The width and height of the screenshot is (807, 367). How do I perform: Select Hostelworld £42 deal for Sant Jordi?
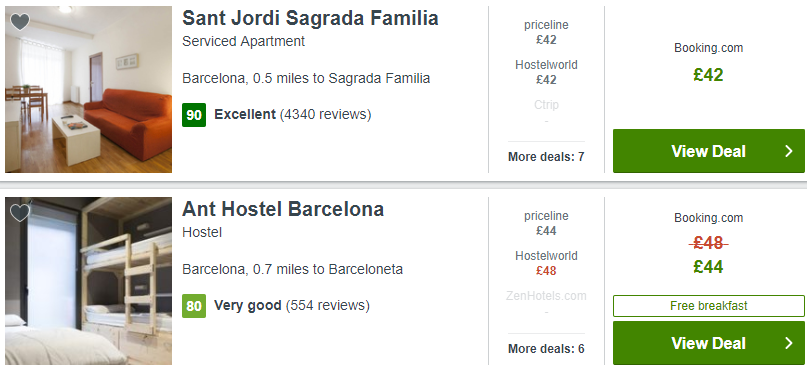tap(546, 72)
